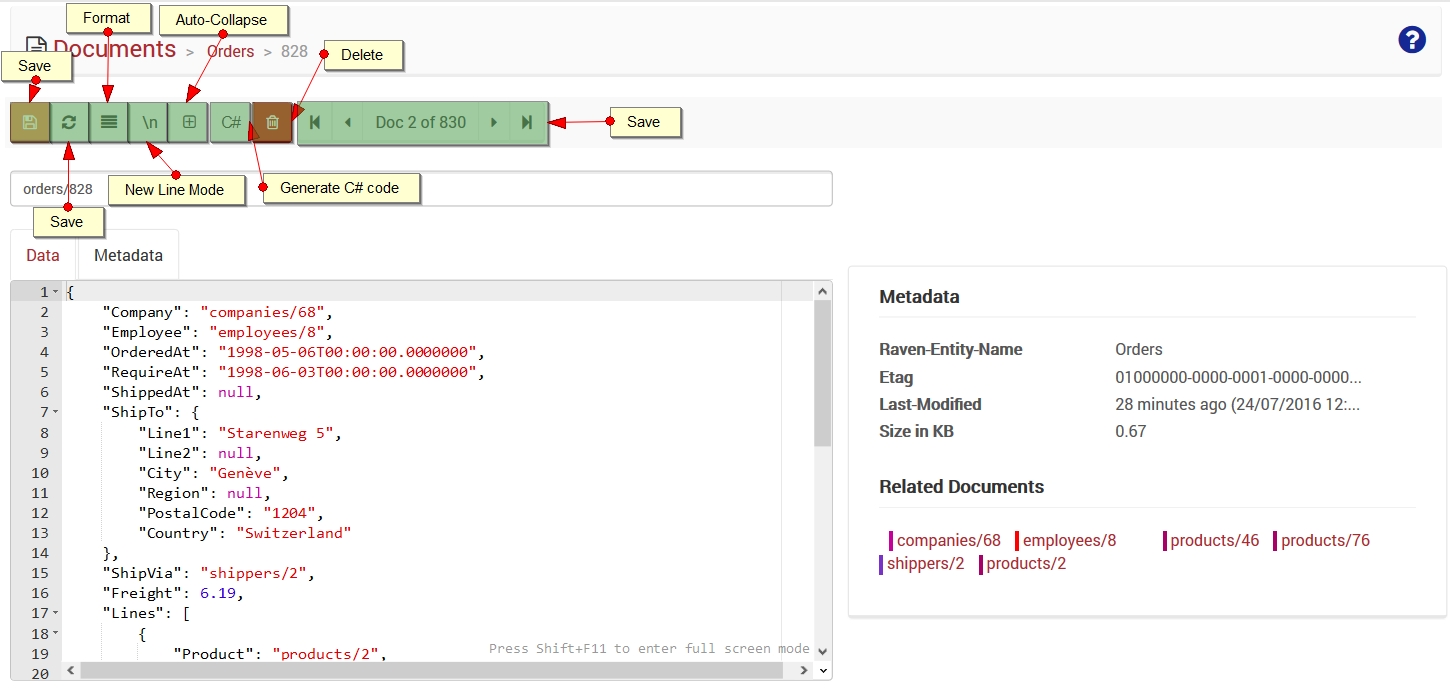Open related document companies/68
The width and height of the screenshot is (1450, 697).
pyautogui.click(x=948, y=540)
